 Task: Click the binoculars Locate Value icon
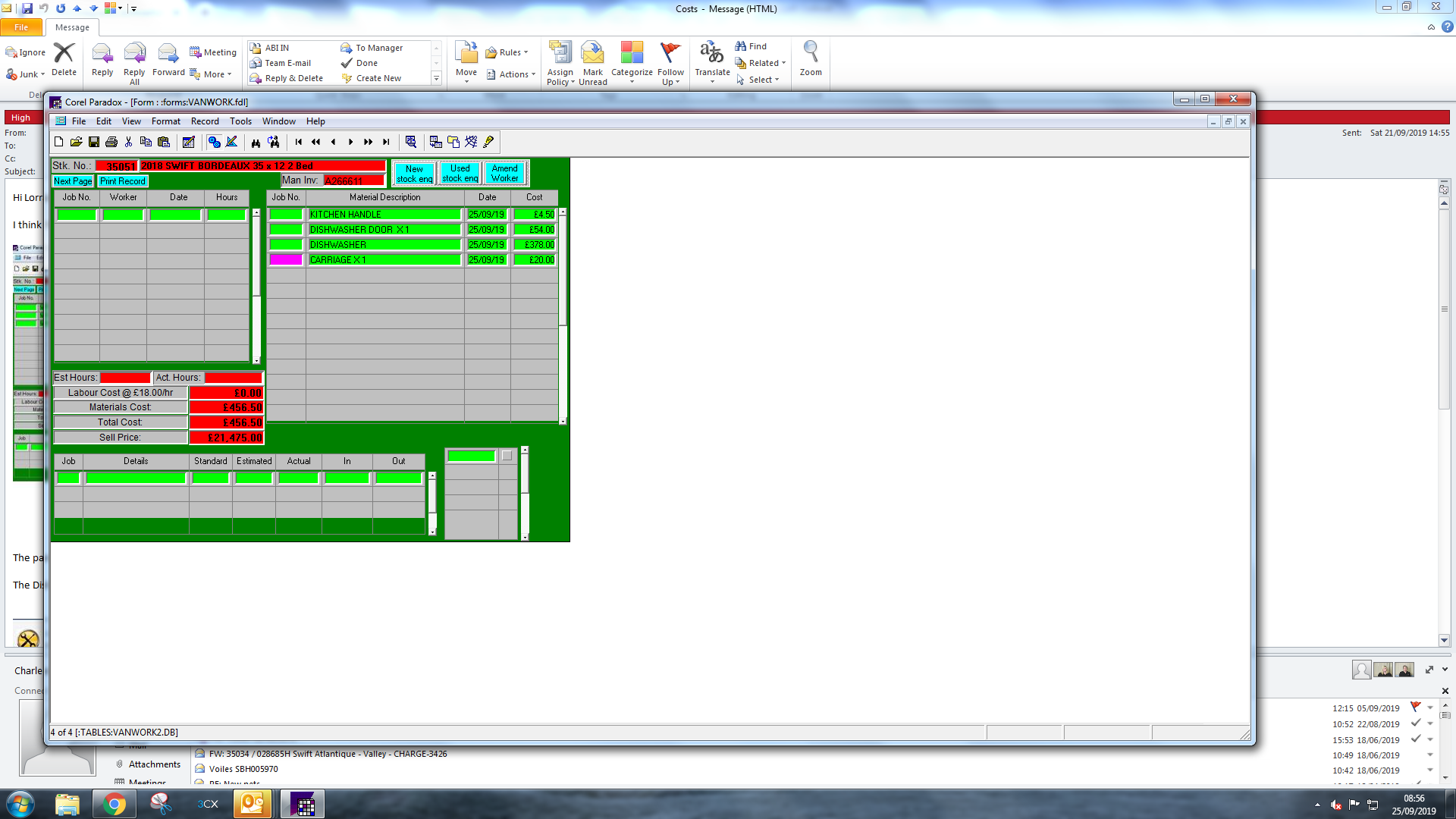tap(256, 142)
